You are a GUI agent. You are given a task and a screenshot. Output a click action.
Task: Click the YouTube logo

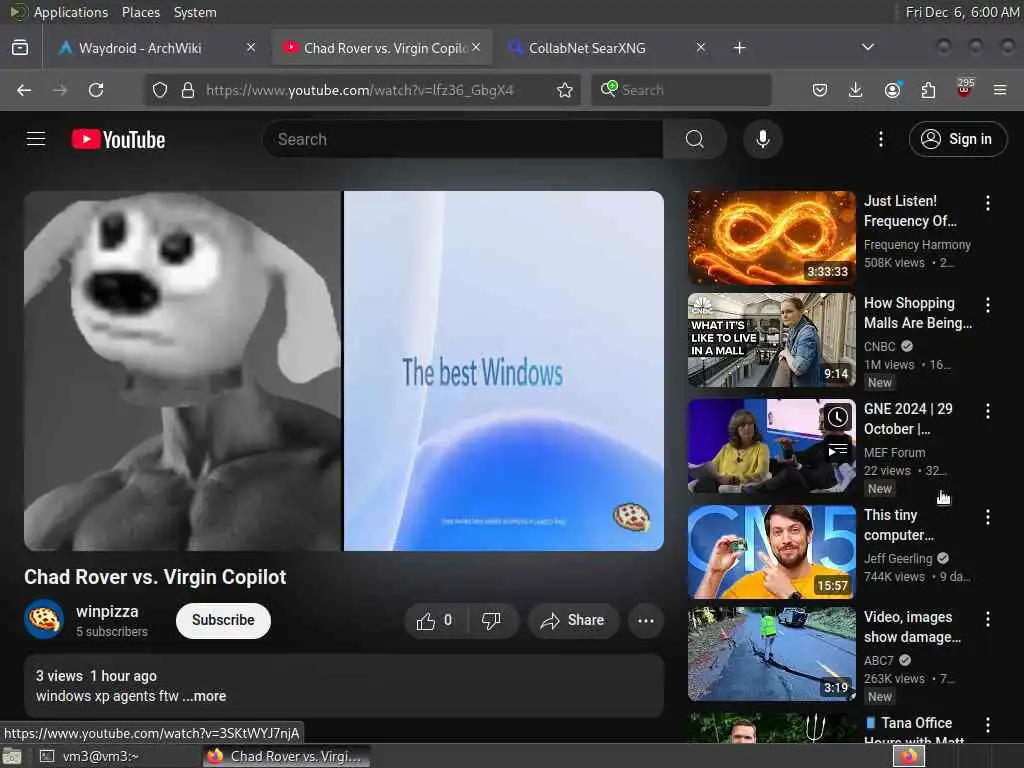118,139
